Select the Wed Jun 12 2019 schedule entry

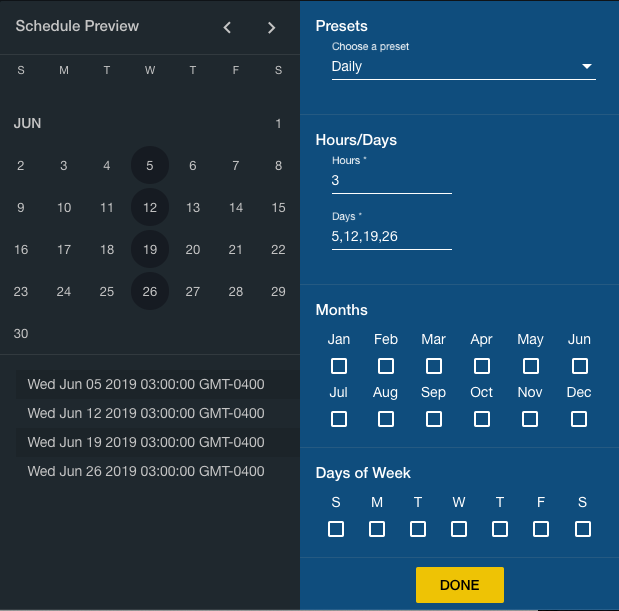point(146,413)
